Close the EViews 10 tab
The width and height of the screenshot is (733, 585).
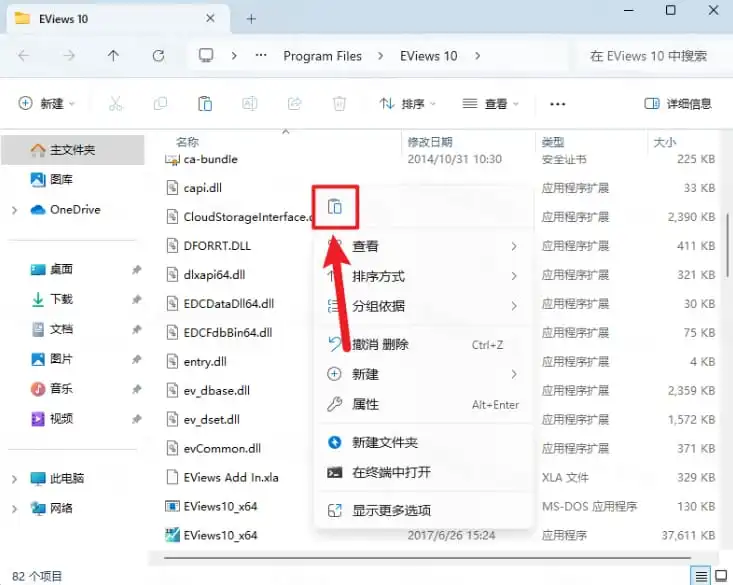[x=210, y=18]
